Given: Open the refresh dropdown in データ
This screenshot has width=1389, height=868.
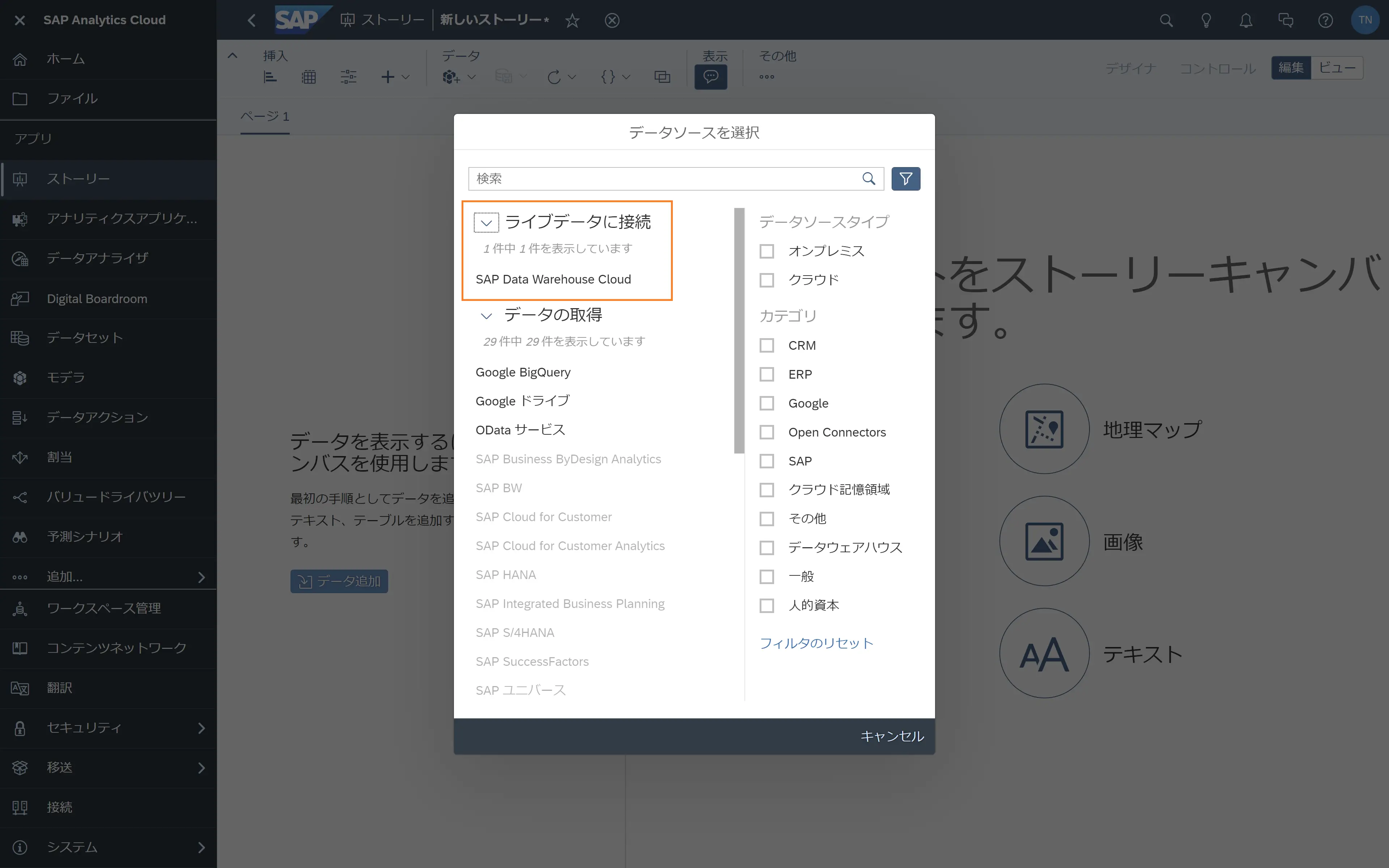Looking at the screenshot, I should pos(561,77).
